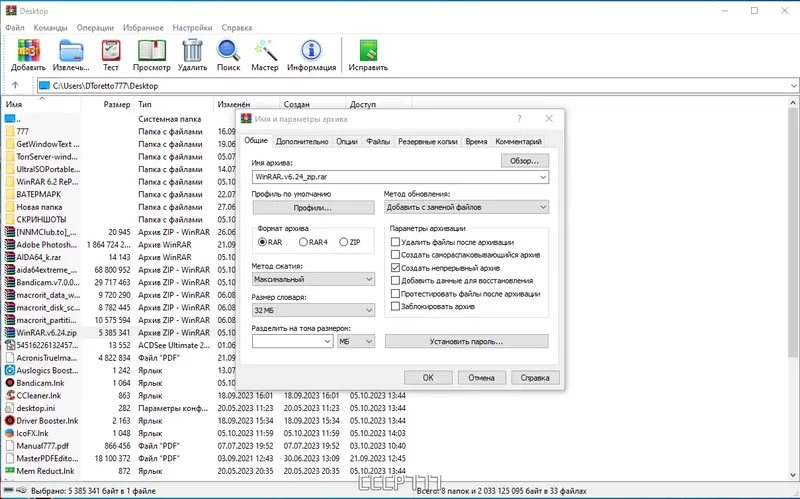The width and height of the screenshot is (800, 499).
Task: Click the Удалить trash icon
Action: point(192,51)
